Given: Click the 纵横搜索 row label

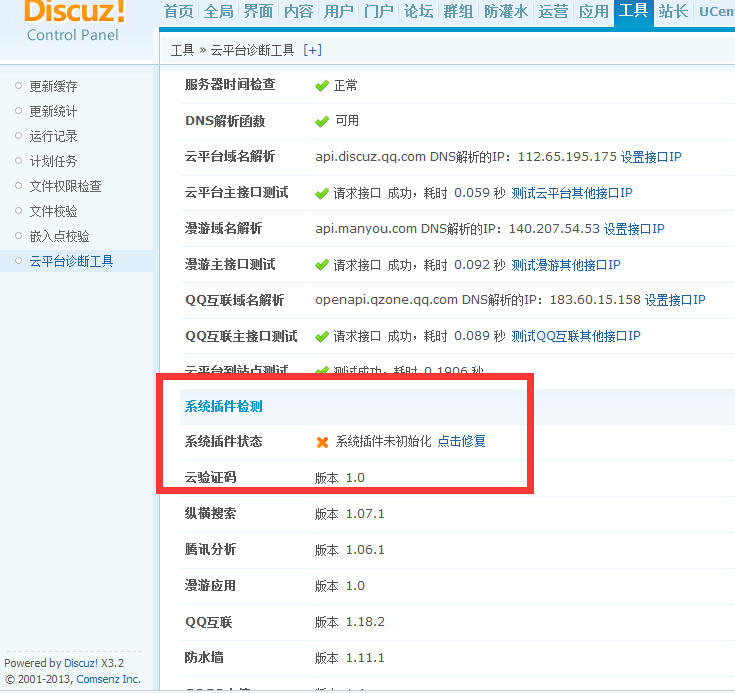Looking at the screenshot, I should (x=210, y=513).
